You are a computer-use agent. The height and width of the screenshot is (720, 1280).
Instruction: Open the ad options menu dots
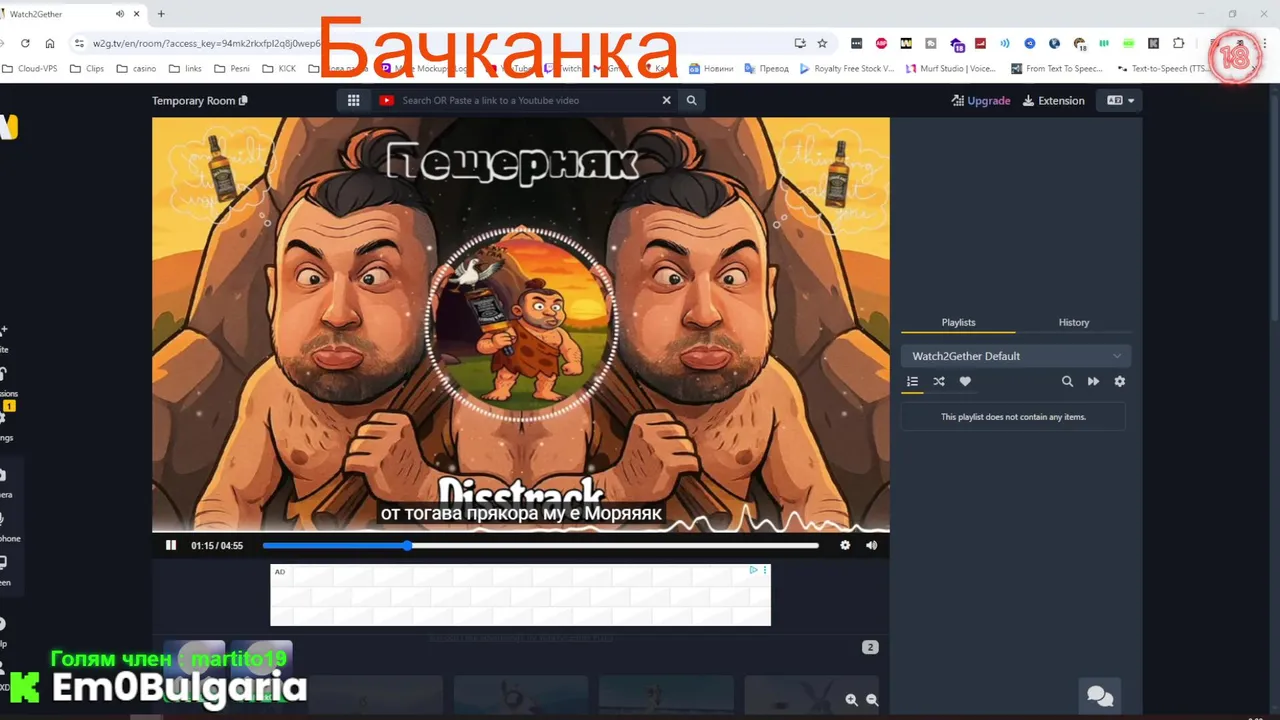[x=765, y=570]
